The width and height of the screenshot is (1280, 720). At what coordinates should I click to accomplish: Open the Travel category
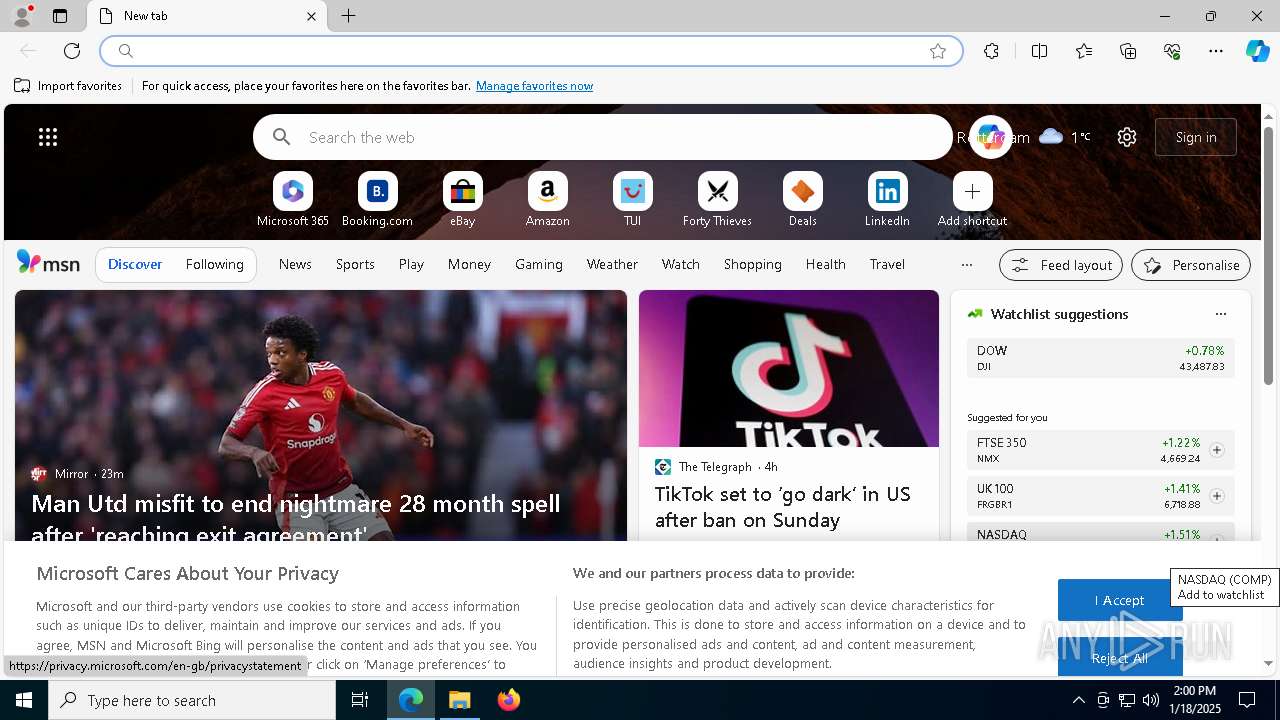[x=887, y=264]
